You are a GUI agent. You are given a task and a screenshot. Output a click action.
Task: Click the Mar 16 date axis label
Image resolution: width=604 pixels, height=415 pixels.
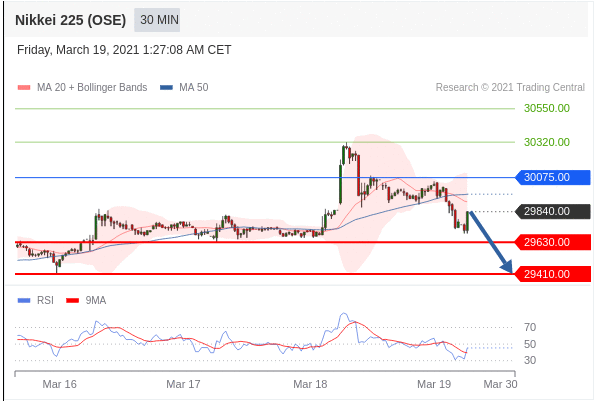tap(59, 384)
